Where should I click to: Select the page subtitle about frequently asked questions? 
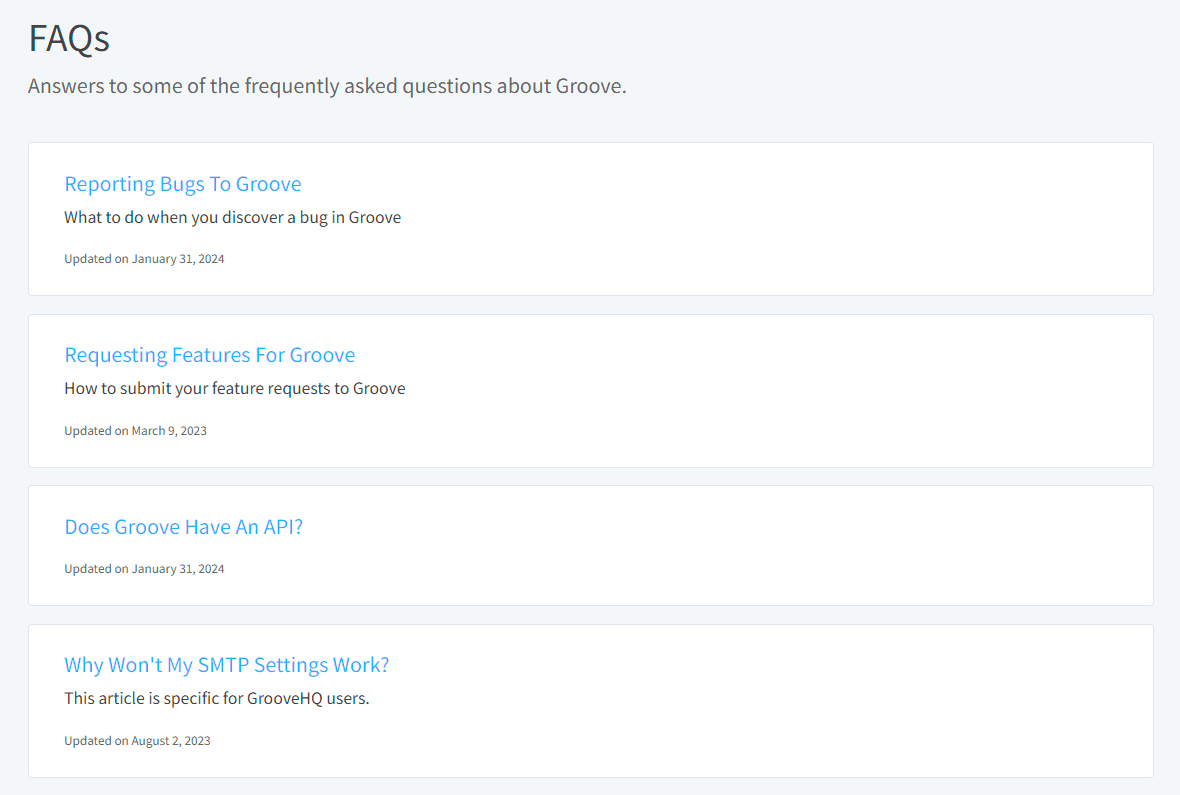click(x=327, y=86)
